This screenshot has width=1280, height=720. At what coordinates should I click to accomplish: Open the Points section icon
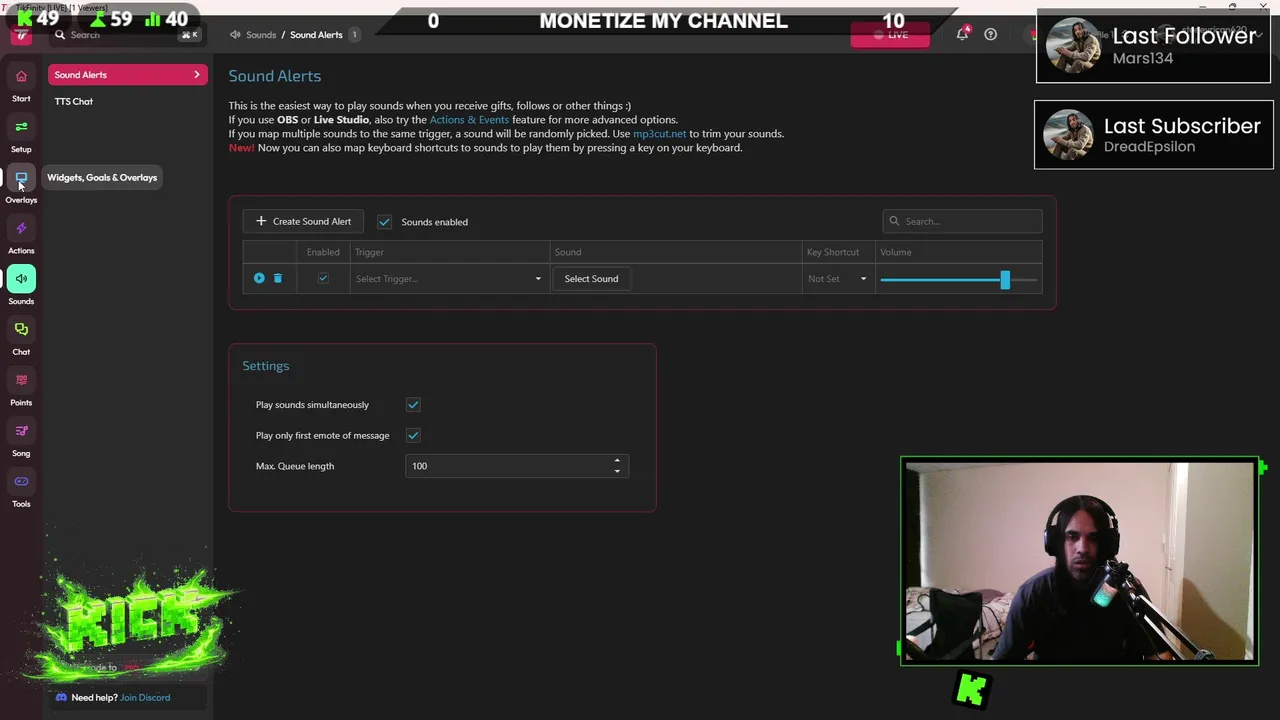point(21,380)
